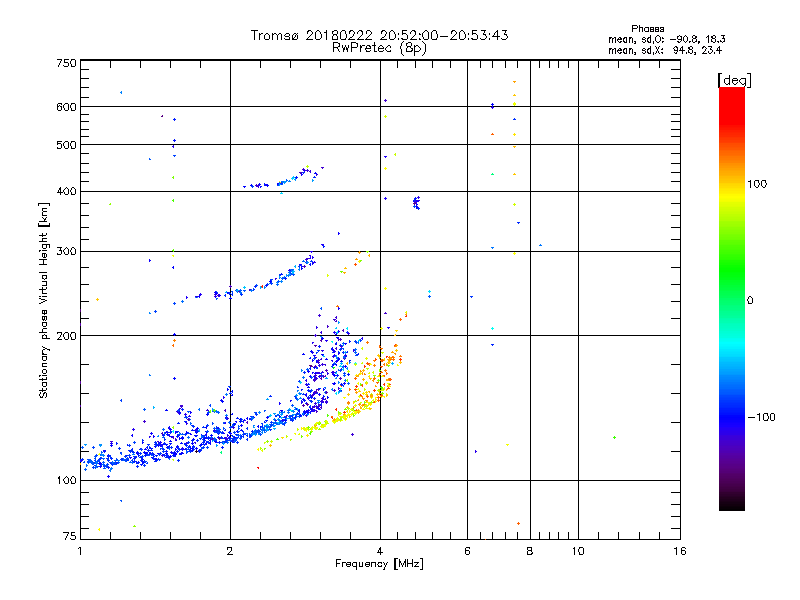Click the 'mean, sd,X: 94.8, 23.4' statistic
The height and width of the screenshot is (600, 800).
(665, 50)
